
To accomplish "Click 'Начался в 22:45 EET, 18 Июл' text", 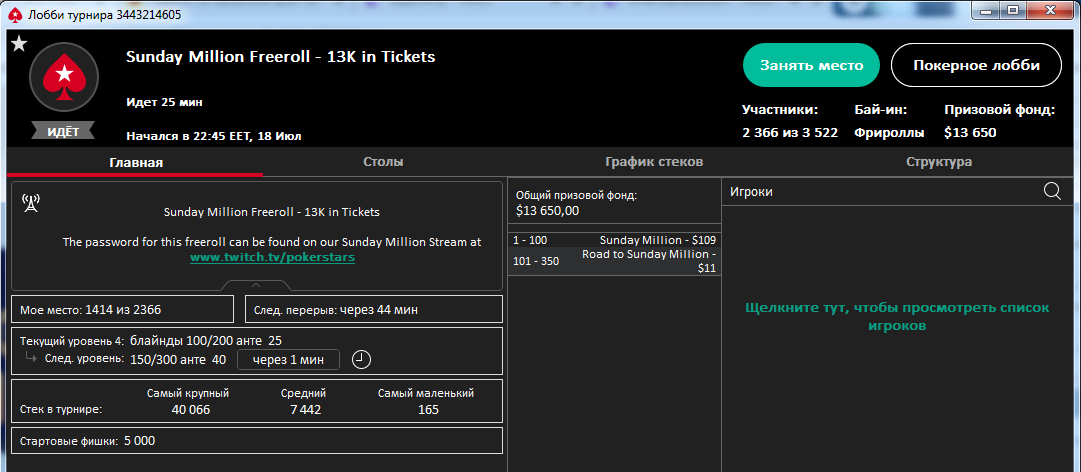I will point(214,136).
